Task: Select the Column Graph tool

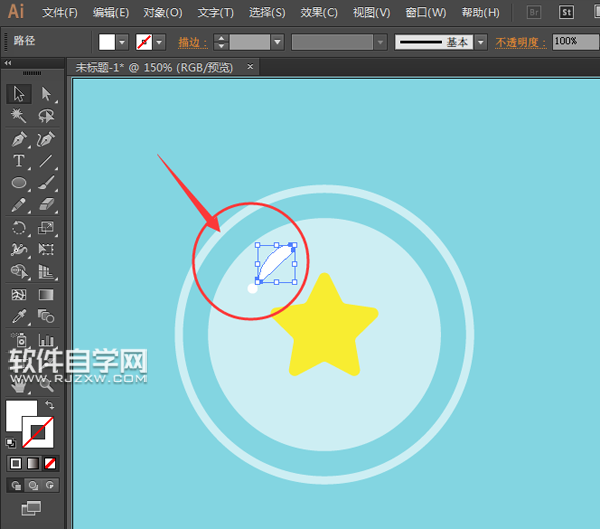Action: pos(46,340)
